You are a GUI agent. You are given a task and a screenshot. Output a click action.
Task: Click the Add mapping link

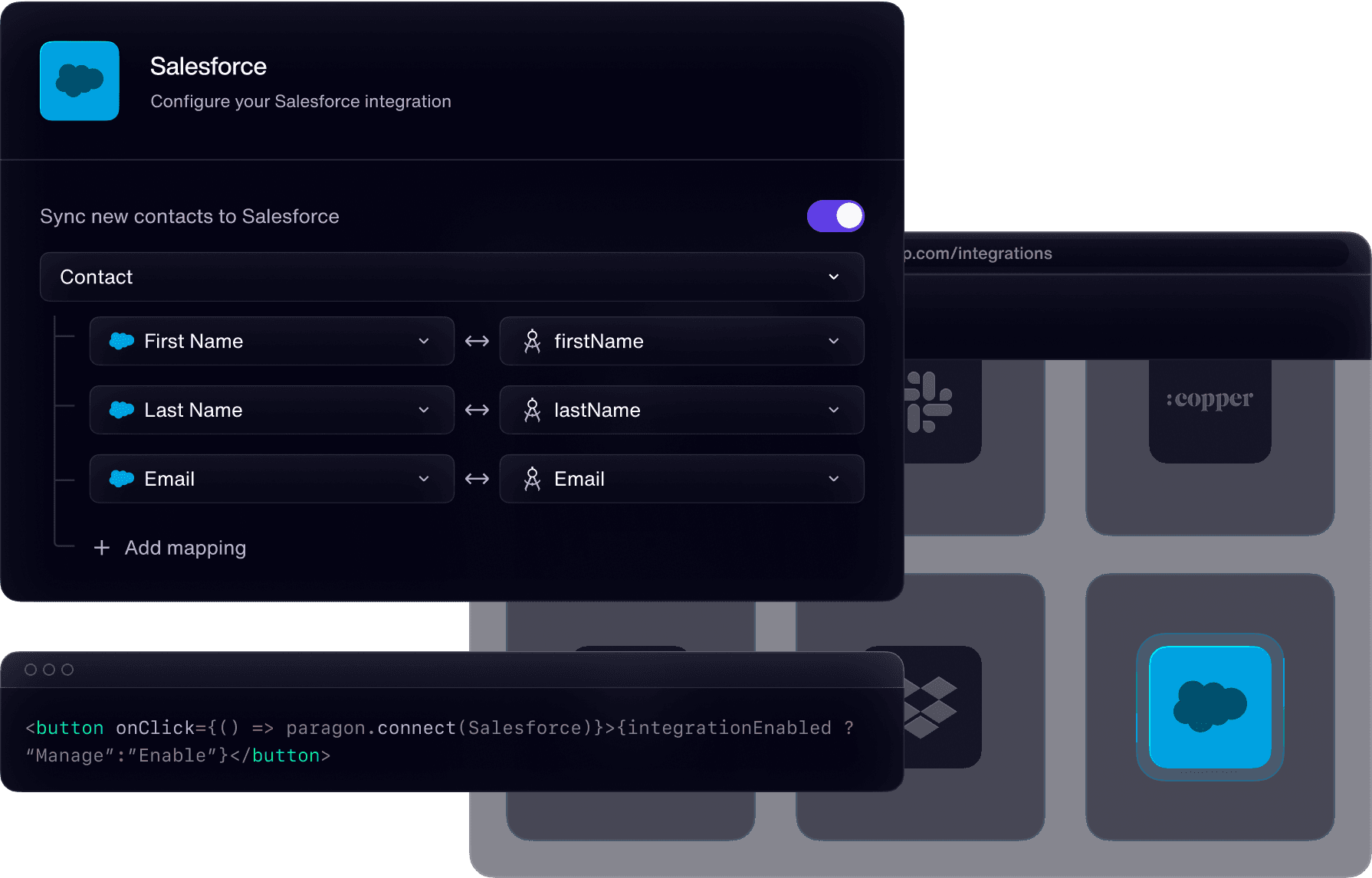(x=185, y=548)
